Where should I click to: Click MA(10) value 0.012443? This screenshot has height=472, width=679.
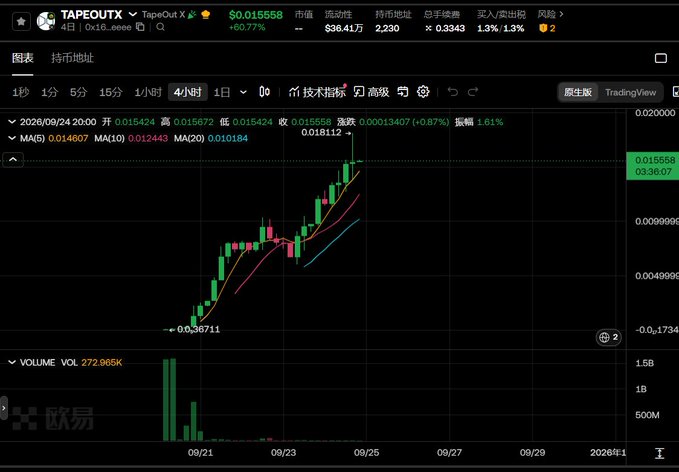[148, 139]
